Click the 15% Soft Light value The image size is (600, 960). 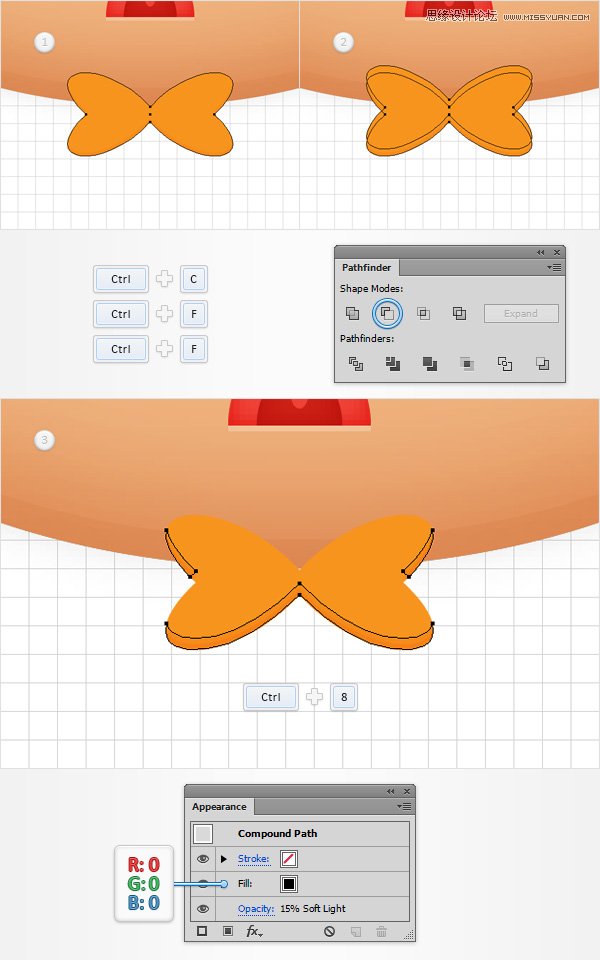point(313,909)
